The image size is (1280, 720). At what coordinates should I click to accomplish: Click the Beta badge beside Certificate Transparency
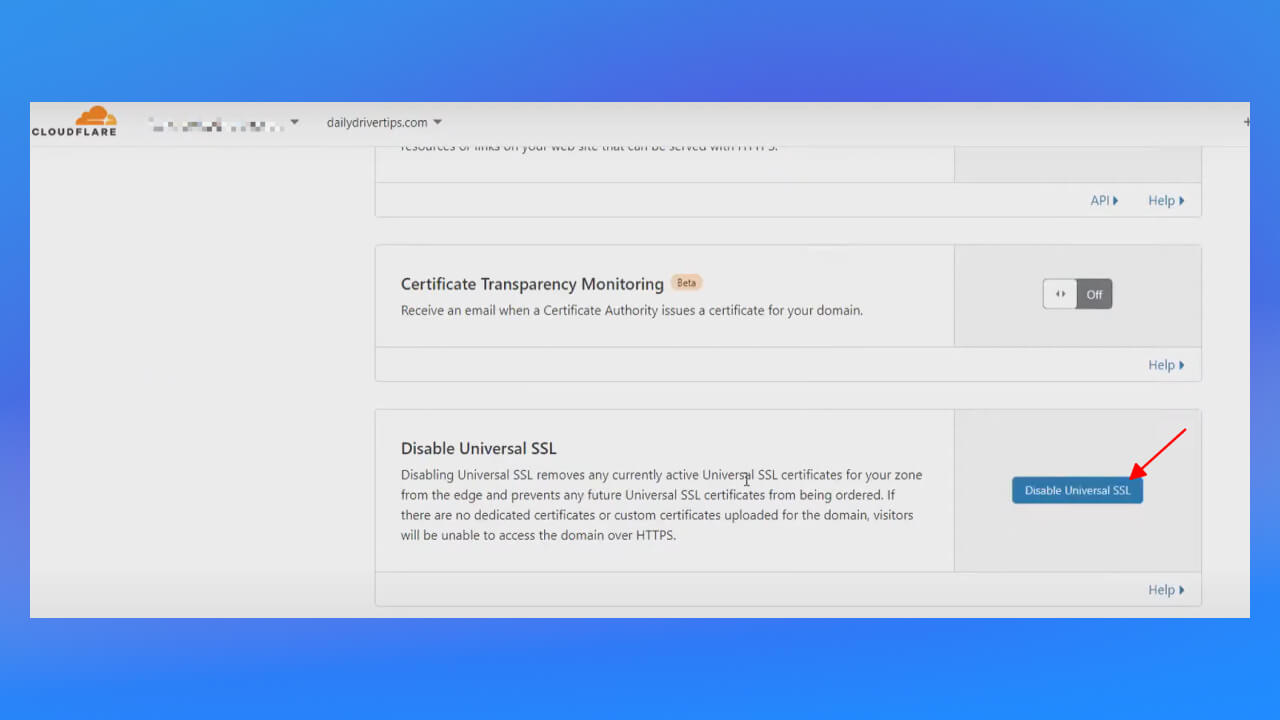686,283
